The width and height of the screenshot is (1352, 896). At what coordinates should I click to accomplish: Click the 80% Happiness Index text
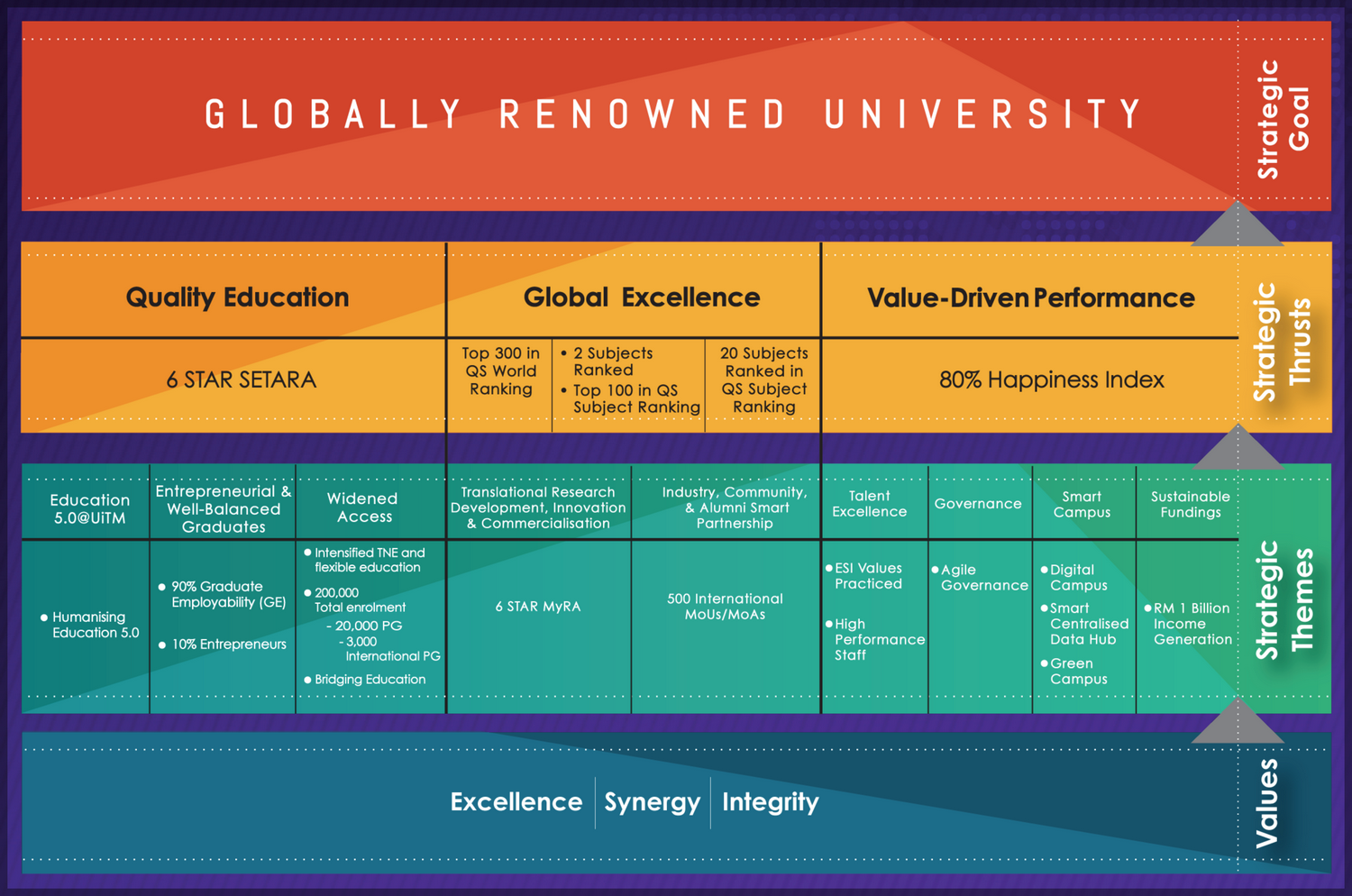tap(1051, 379)
